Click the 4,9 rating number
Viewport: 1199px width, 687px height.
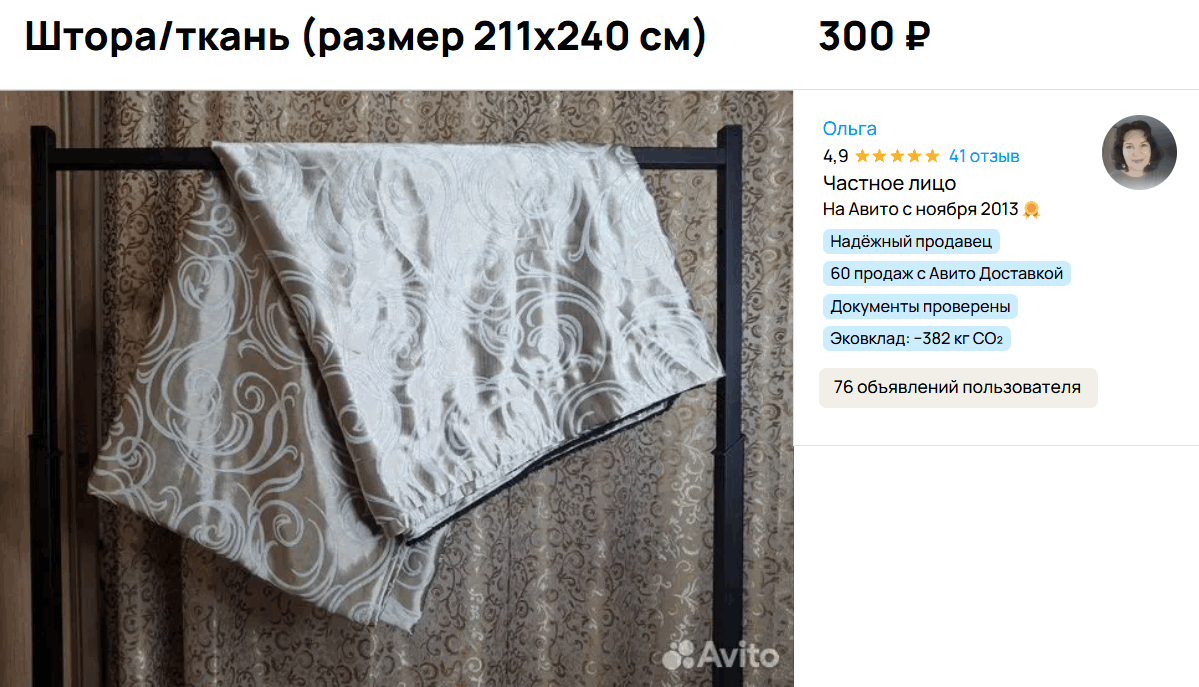click(x=835, y=157)
